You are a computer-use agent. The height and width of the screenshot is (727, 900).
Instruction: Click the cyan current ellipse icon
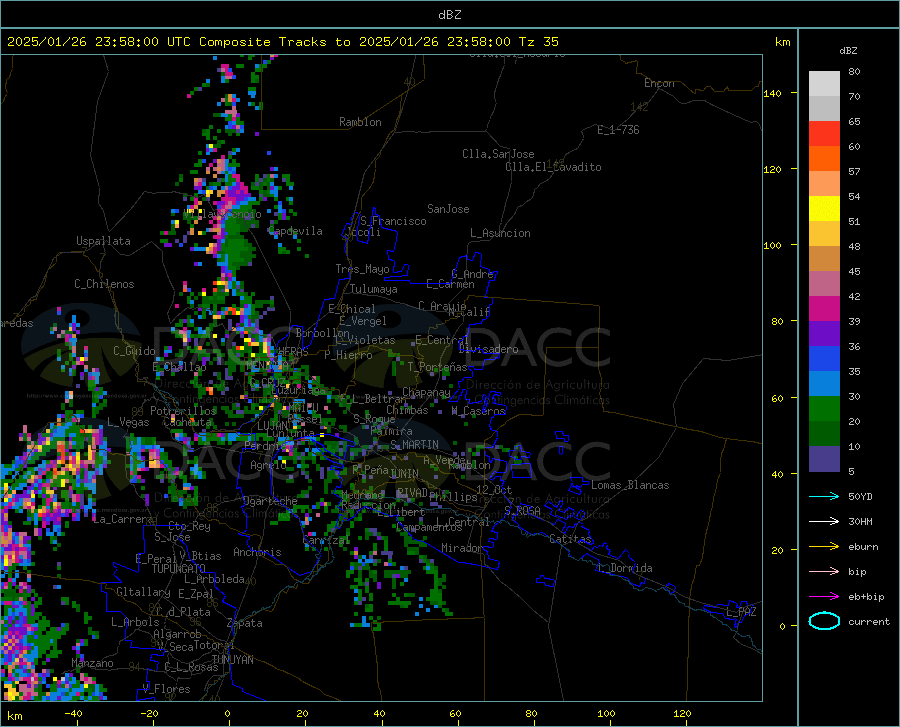(x=824, y=621)
